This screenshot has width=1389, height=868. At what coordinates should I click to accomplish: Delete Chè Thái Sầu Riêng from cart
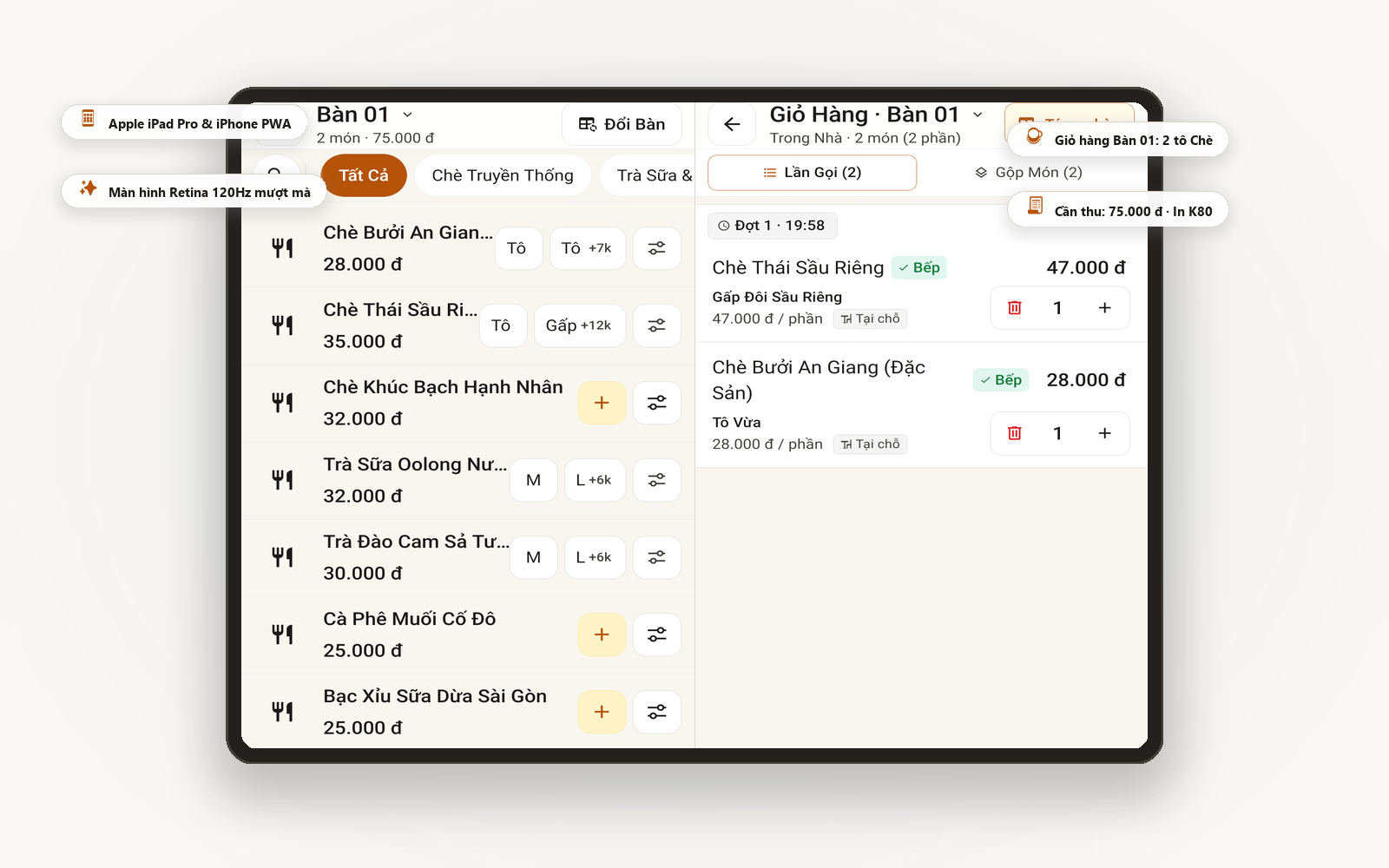click(x=1014, y=308)
